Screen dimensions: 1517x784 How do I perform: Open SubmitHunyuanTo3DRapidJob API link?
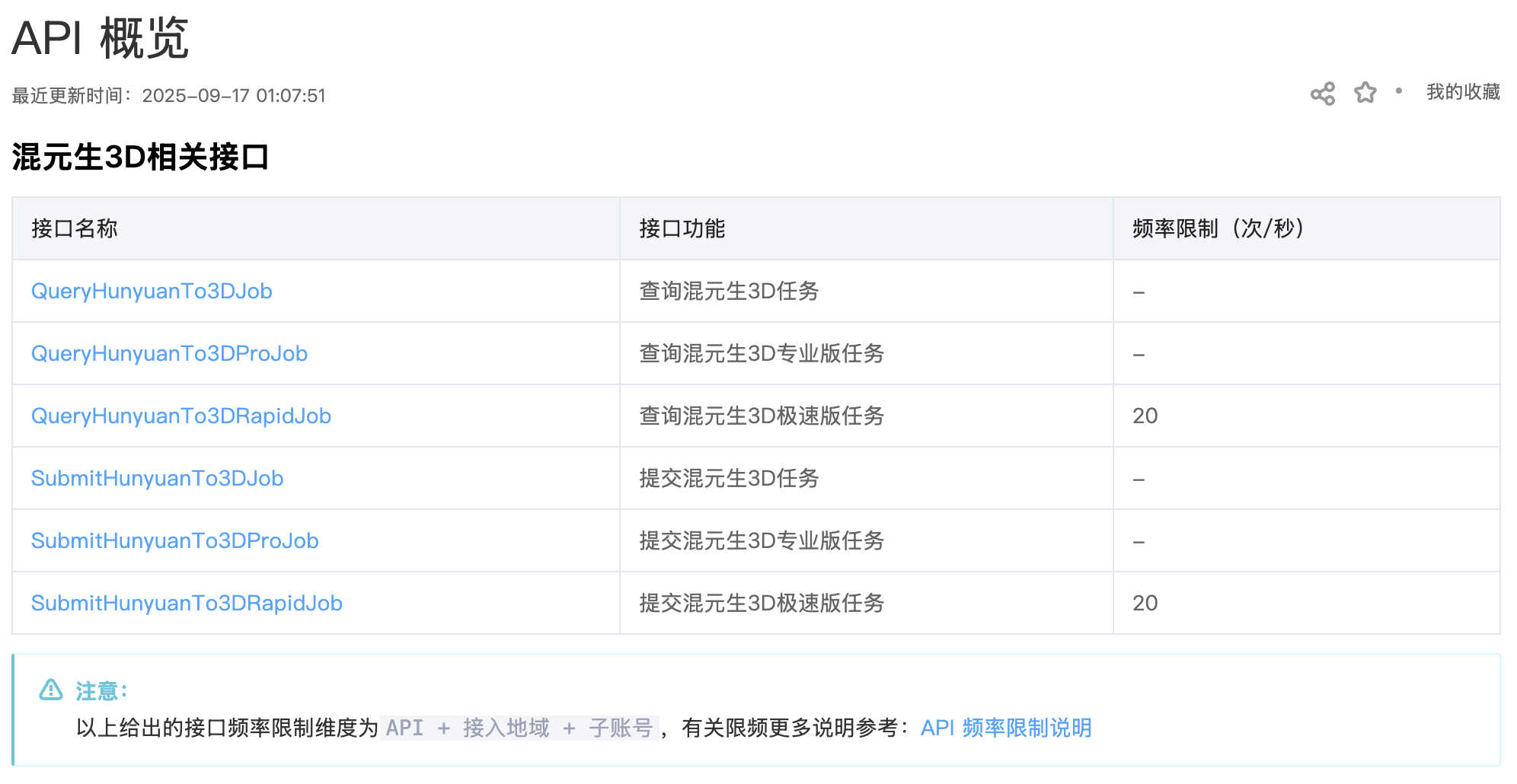187,603
